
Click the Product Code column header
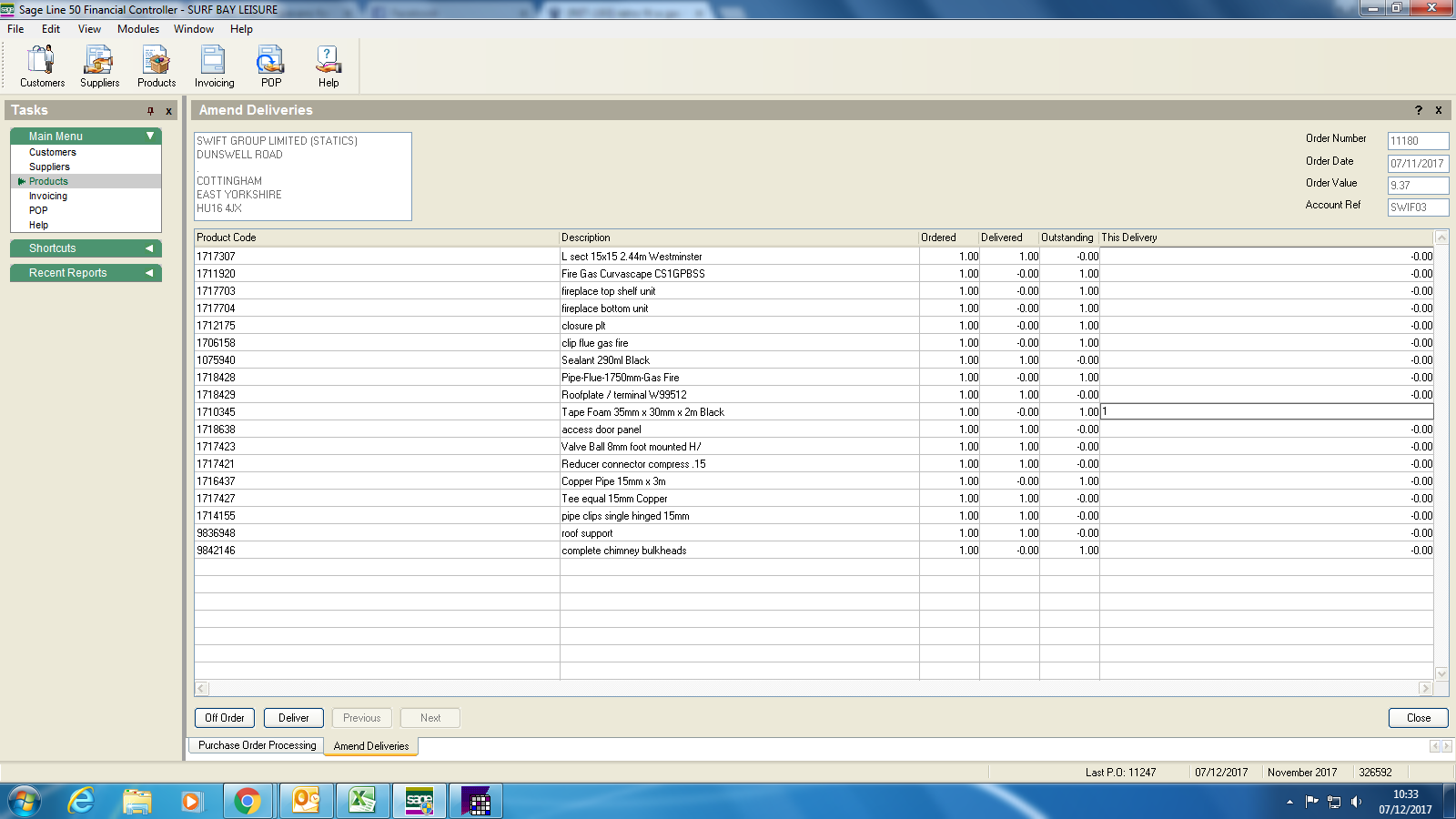tap(377, 238)
